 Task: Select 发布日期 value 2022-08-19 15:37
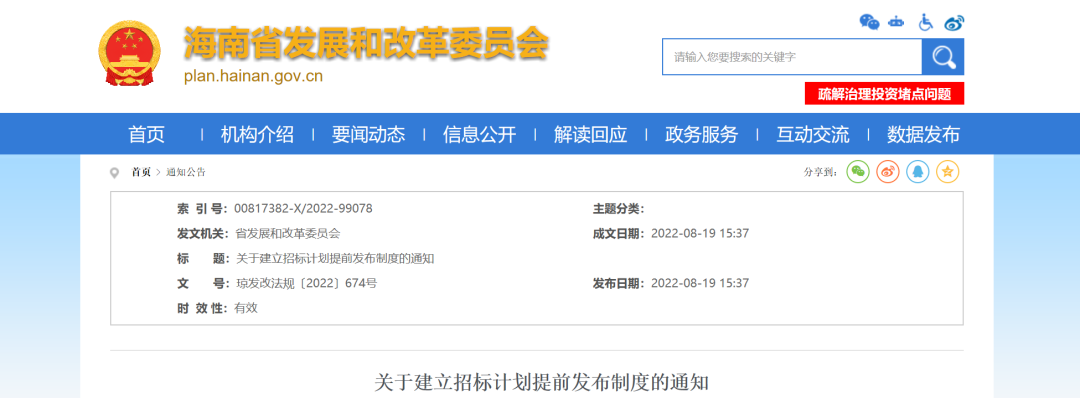[700, 283]
